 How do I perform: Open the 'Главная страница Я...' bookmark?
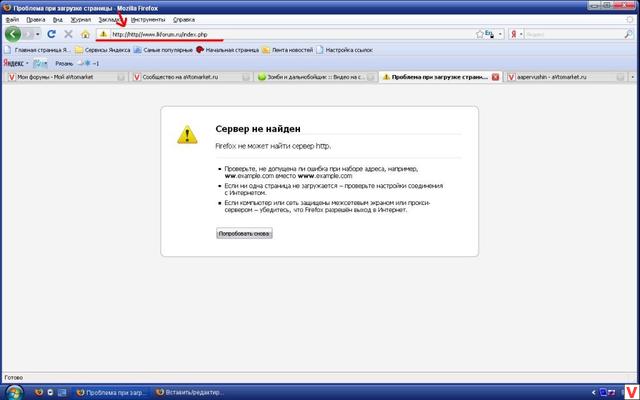(38, 50)
